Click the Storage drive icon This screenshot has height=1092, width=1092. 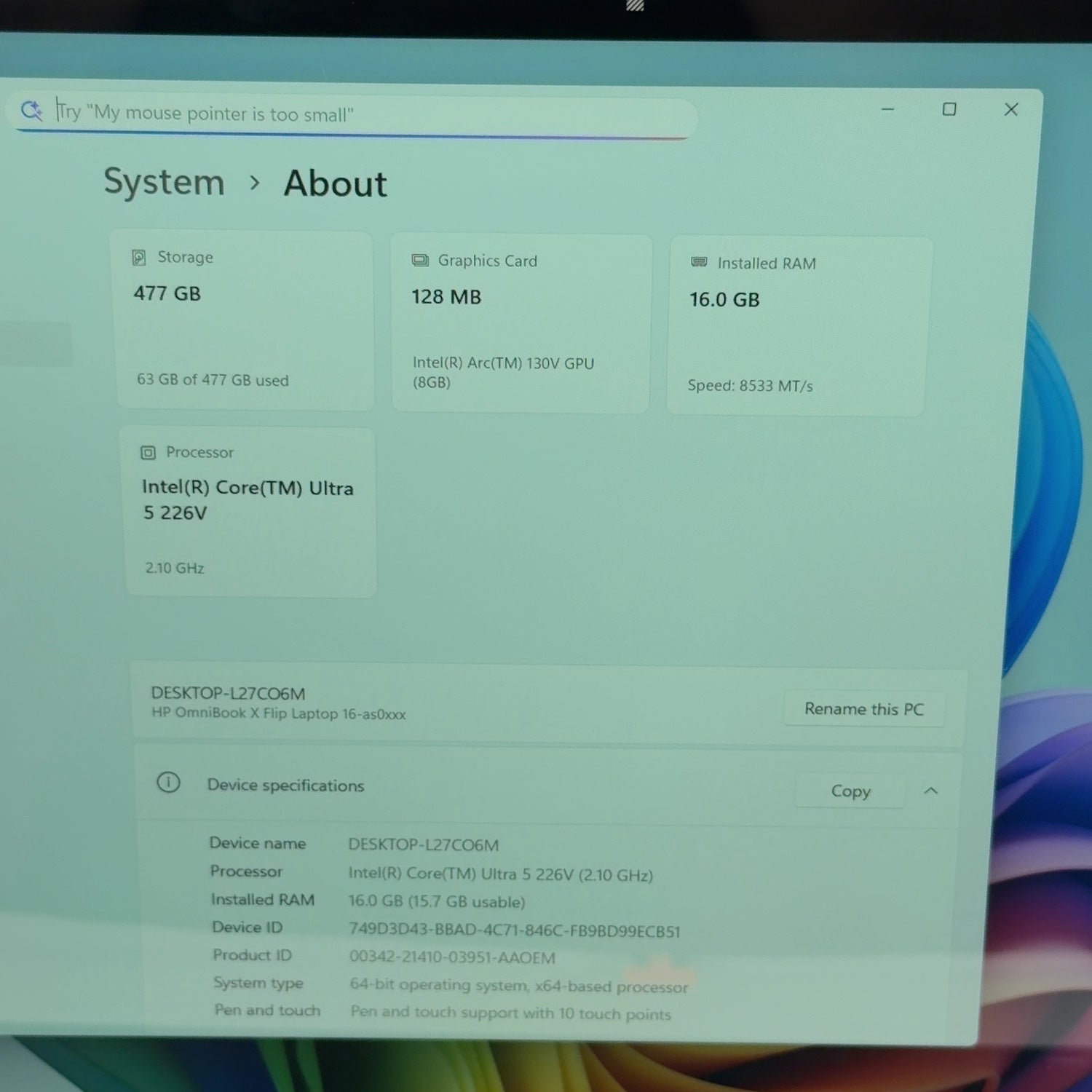(139, 257)
